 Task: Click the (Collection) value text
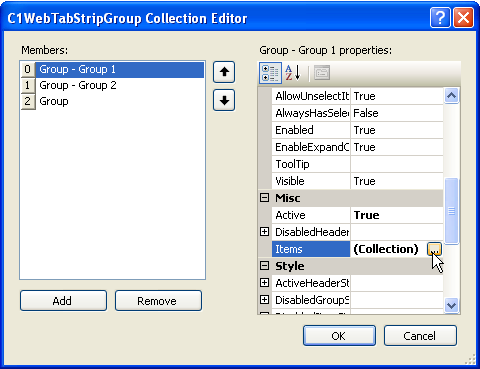pos(386,249)
